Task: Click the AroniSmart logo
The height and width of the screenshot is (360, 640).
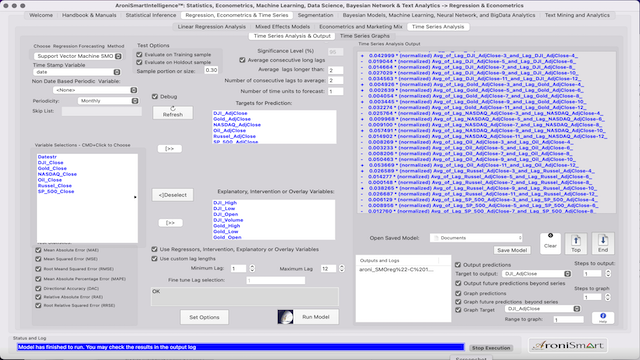Action: (568, 345)
